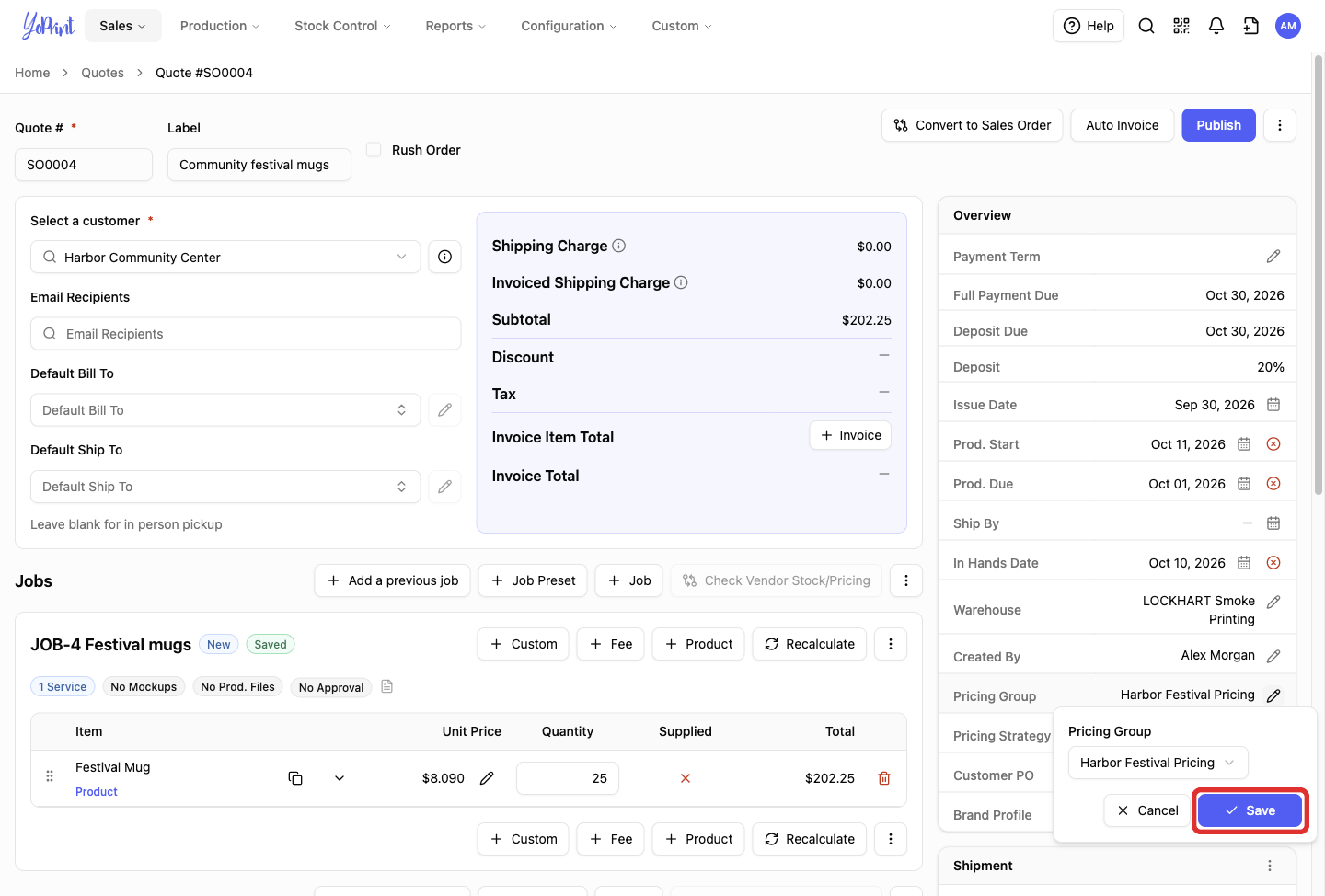The width and height of the screenshot is (1325, 896).
Task: Click the AM user avatar
Action: pyautogui.click(x=1288, y=26)
